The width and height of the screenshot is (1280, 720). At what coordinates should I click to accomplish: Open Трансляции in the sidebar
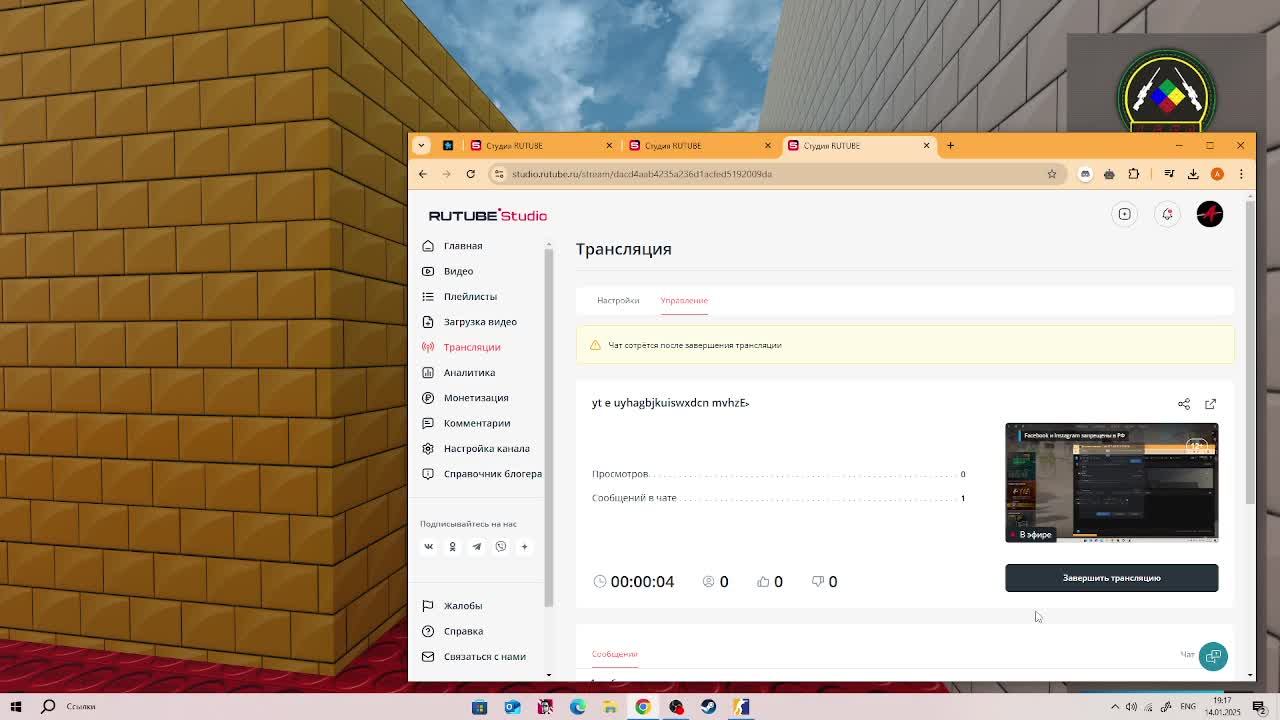coord(472,347)
